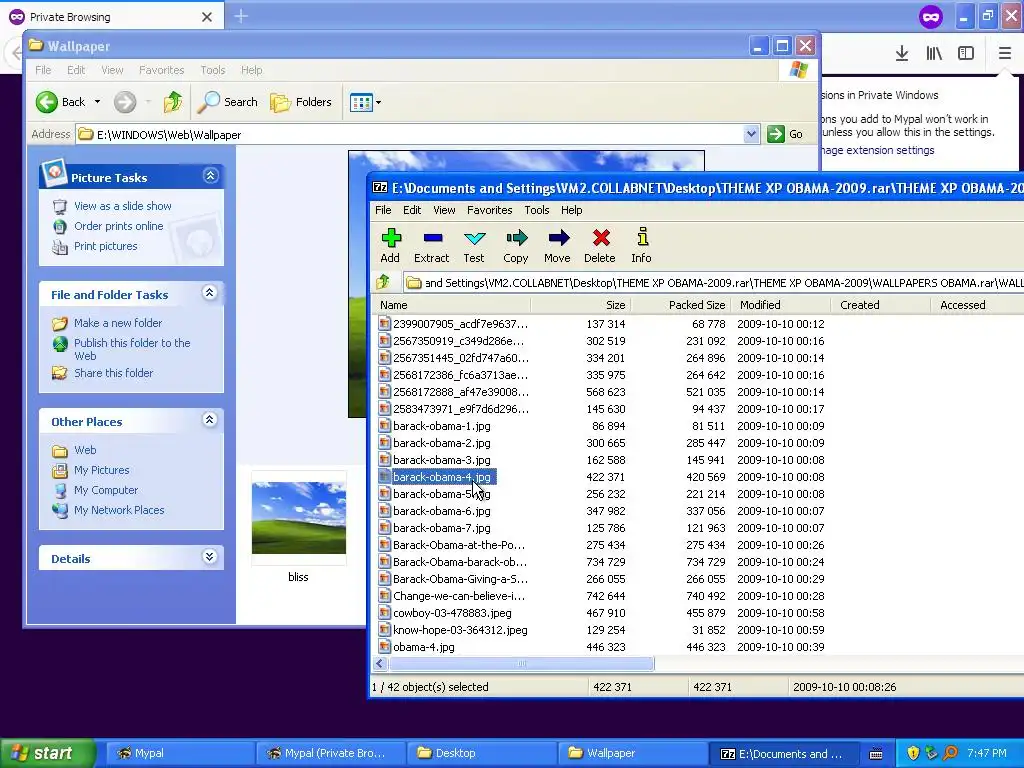The height and width of the screenshot is (768, 1024).
Task: Click the Up folder icon in Wallpaper window
Action: point(172,102)
